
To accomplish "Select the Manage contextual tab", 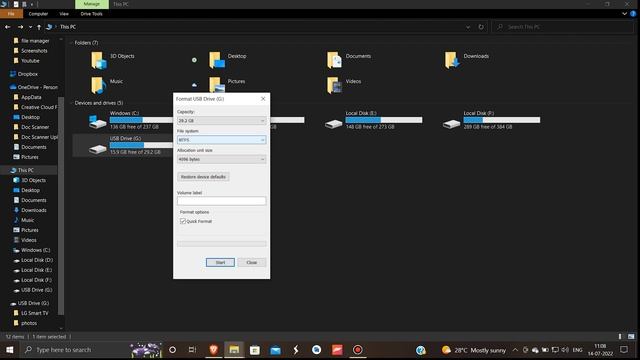I will 91,4.
